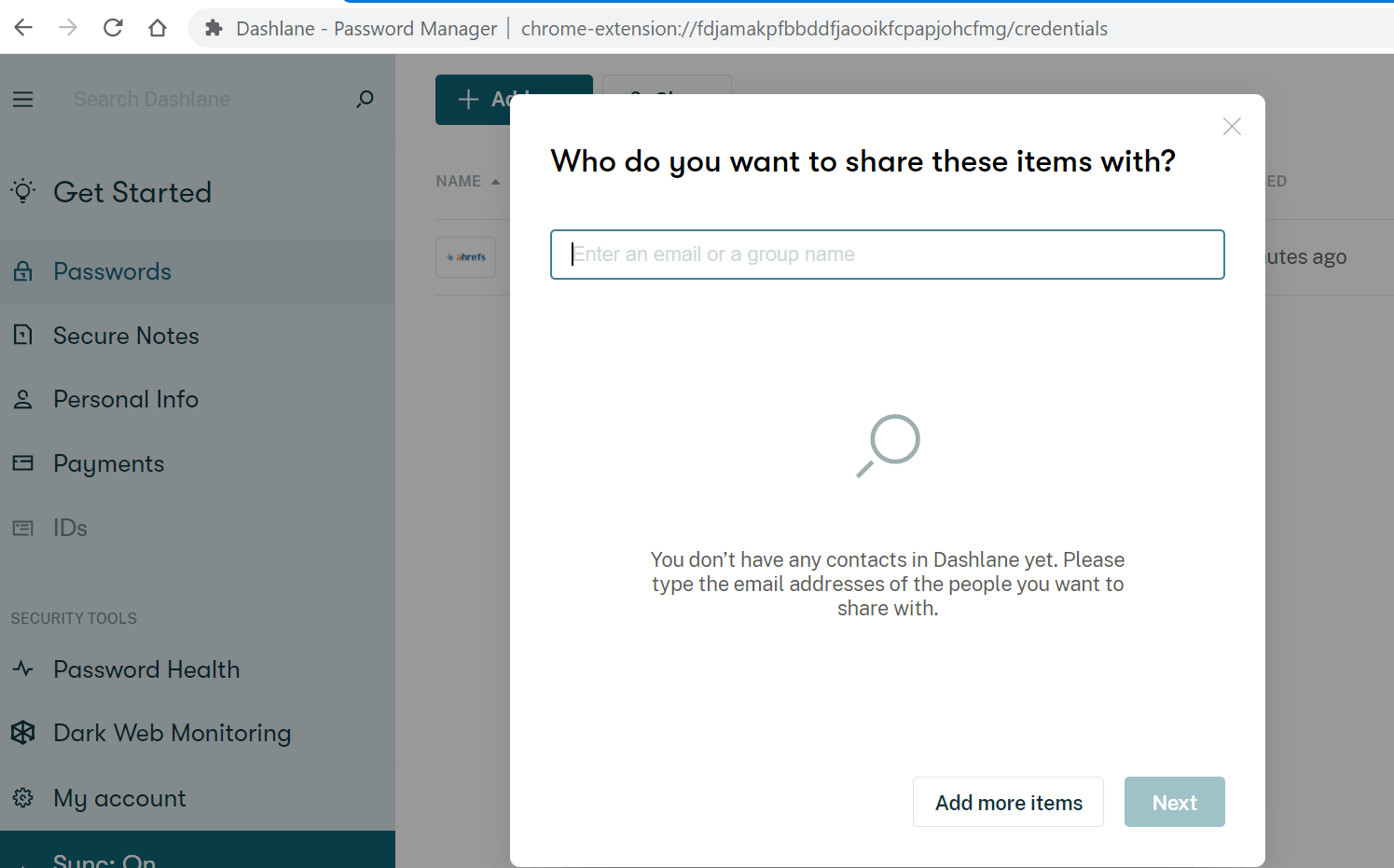Click the Add more items button
Screen dimensions: 1394x868
[1008, 802]
